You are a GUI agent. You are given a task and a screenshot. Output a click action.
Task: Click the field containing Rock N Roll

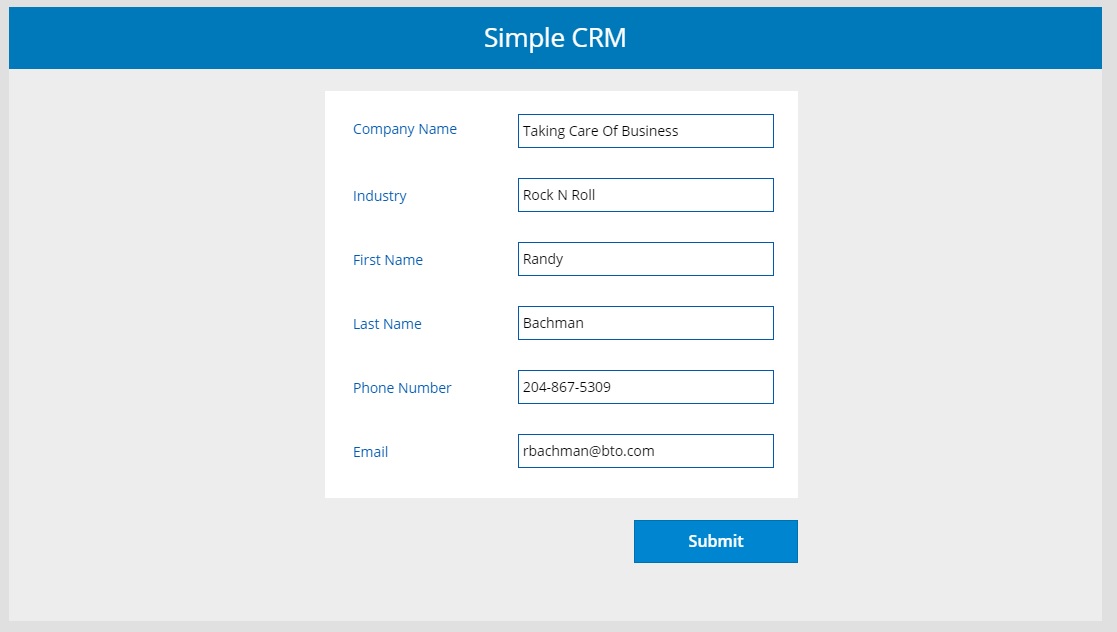(645, 195)
